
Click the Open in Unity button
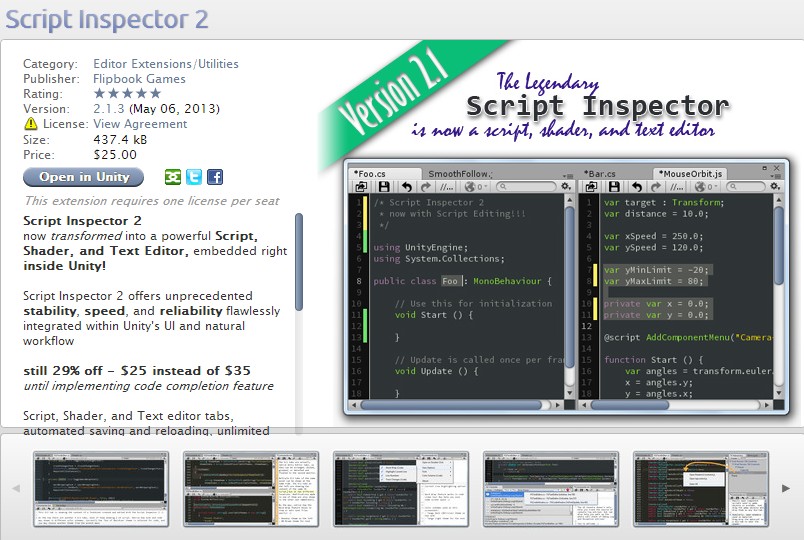point(84,177)
